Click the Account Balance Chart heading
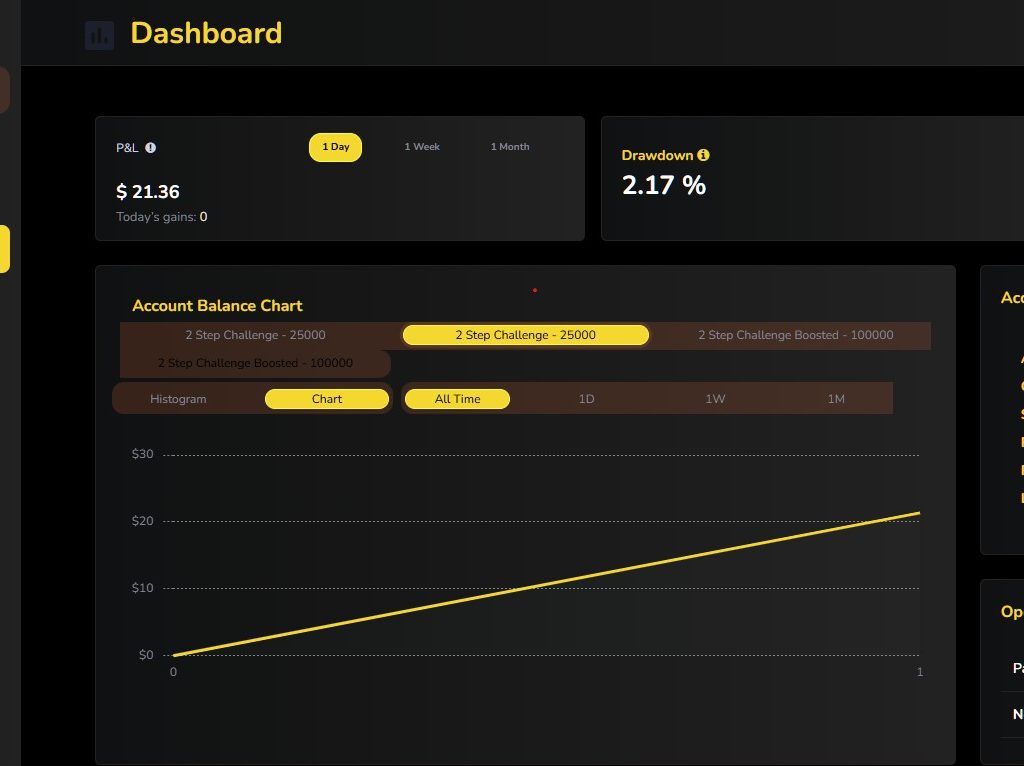Screen dimensions: 1024x766 tap(217, 306)
